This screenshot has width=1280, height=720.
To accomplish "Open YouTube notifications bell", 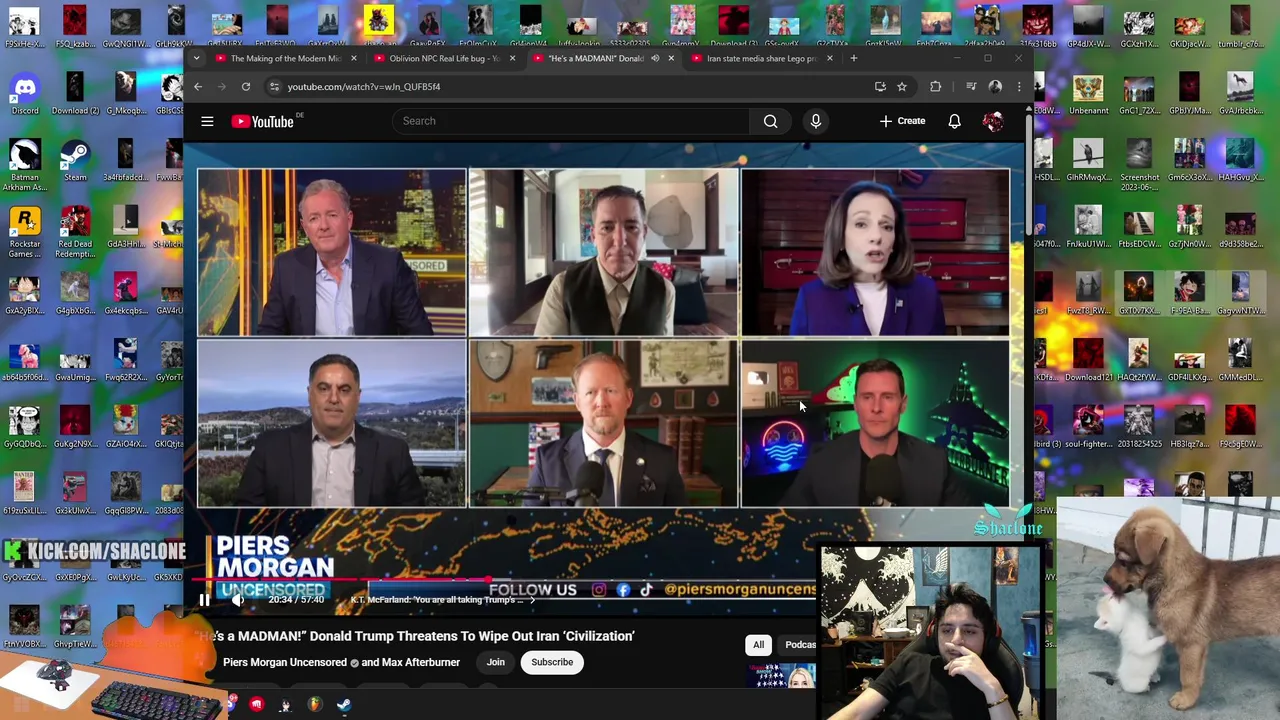I will 954,121.
